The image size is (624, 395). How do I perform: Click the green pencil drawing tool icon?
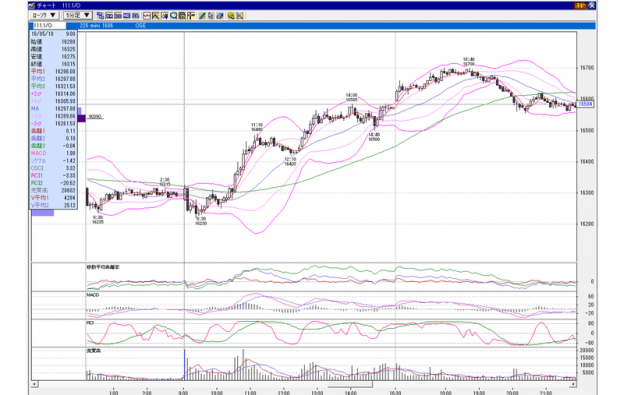point(202,16)
